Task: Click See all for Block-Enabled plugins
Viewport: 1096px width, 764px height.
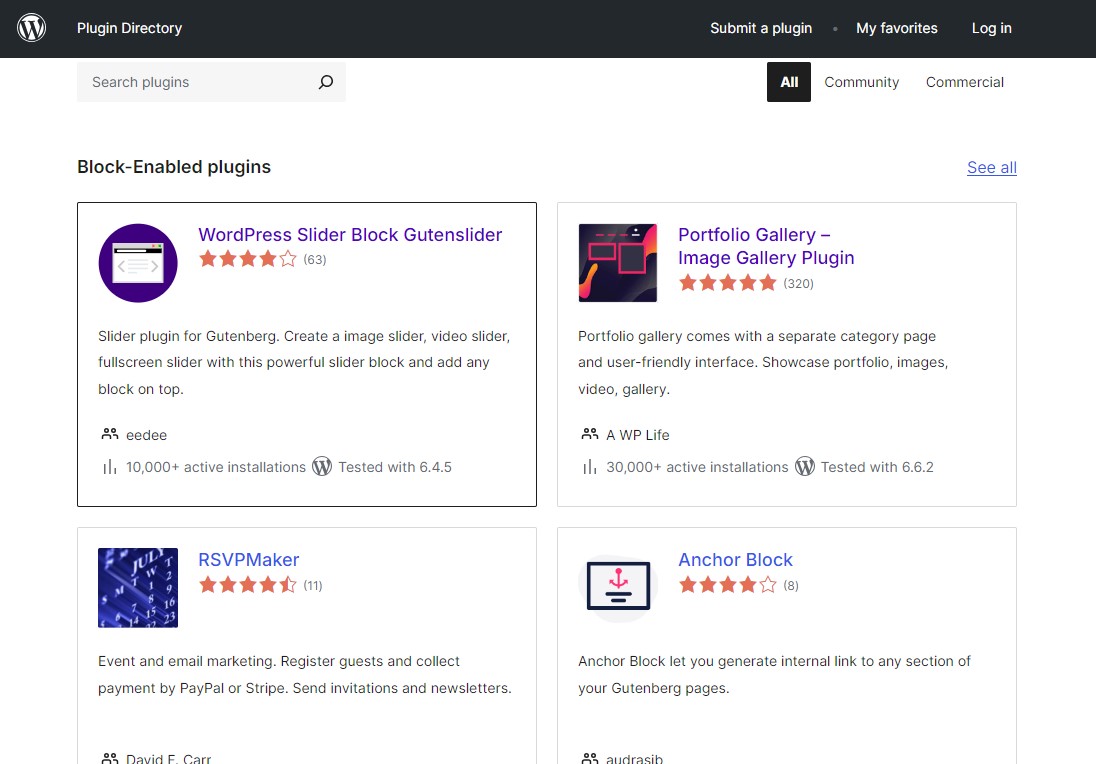Action: click(x=991, y=168)
